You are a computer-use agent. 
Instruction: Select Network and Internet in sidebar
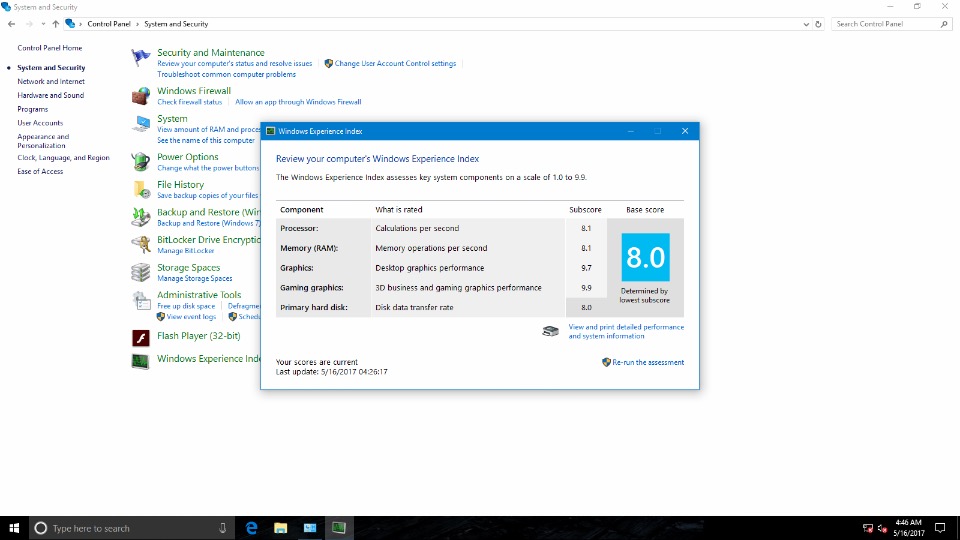[51, 81]
